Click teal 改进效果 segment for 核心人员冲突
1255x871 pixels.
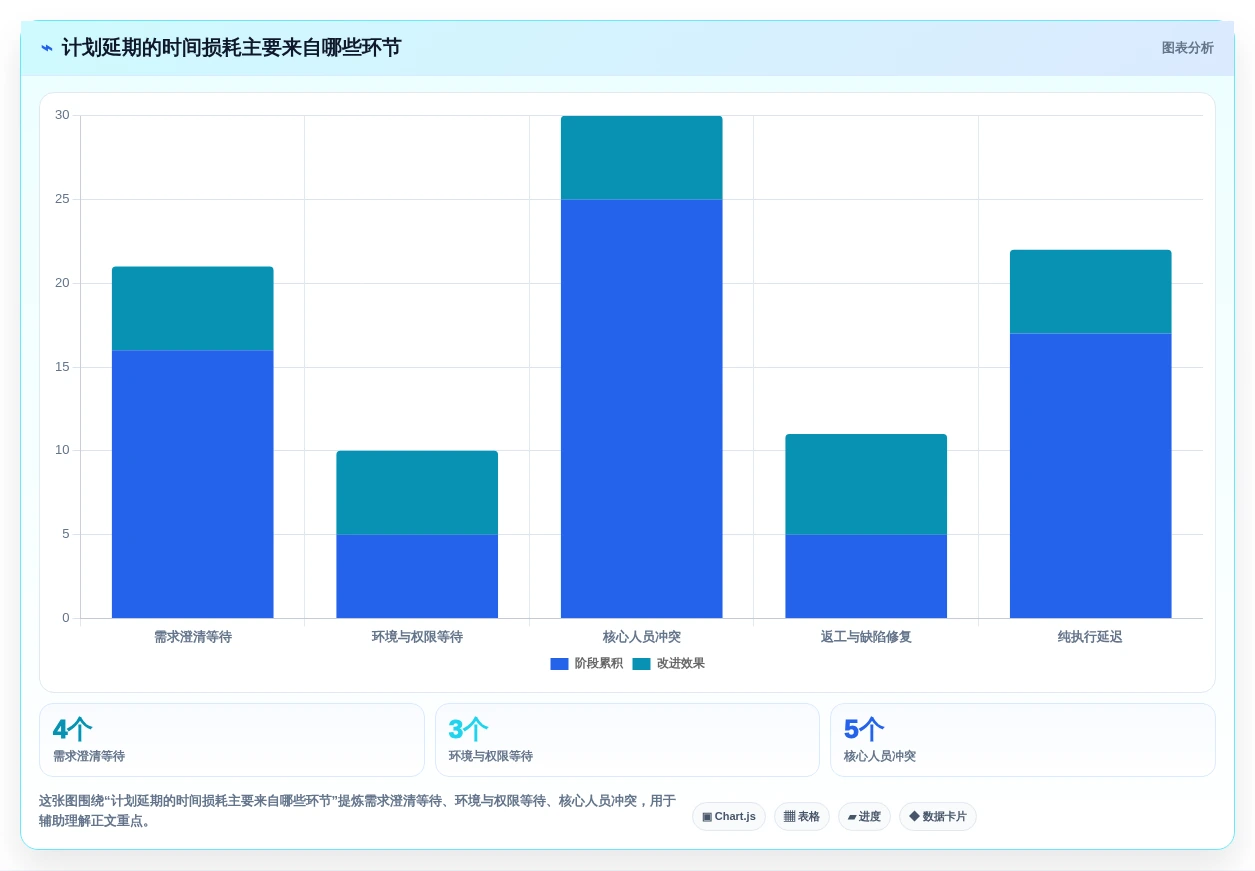click(641, 157)
